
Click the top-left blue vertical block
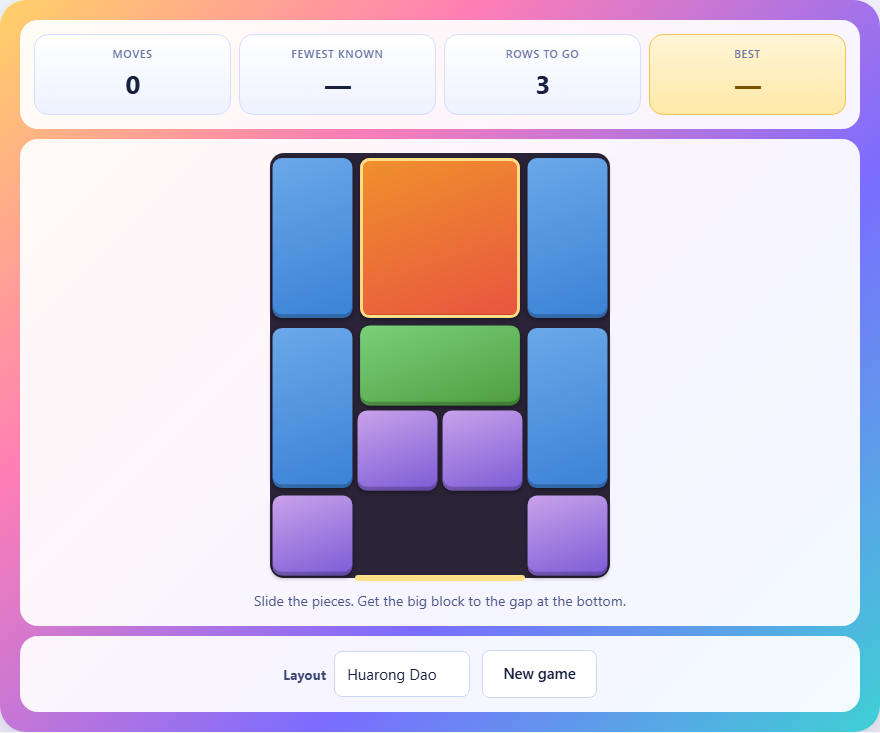313,238
